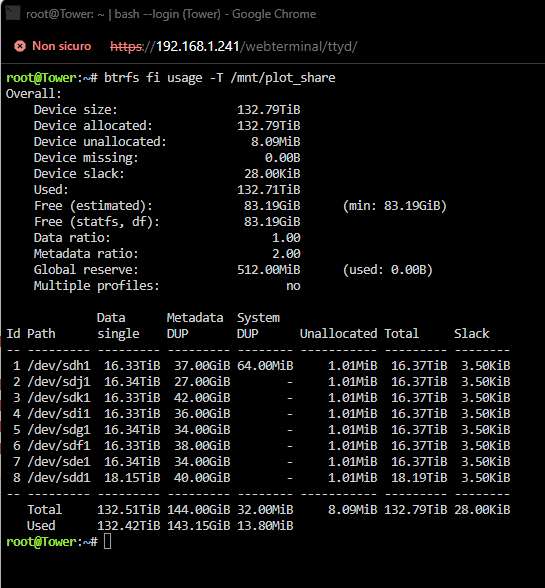545x588 pixels.
Task: Click the /dev/sdf1 path
Action: pos(59,446)
